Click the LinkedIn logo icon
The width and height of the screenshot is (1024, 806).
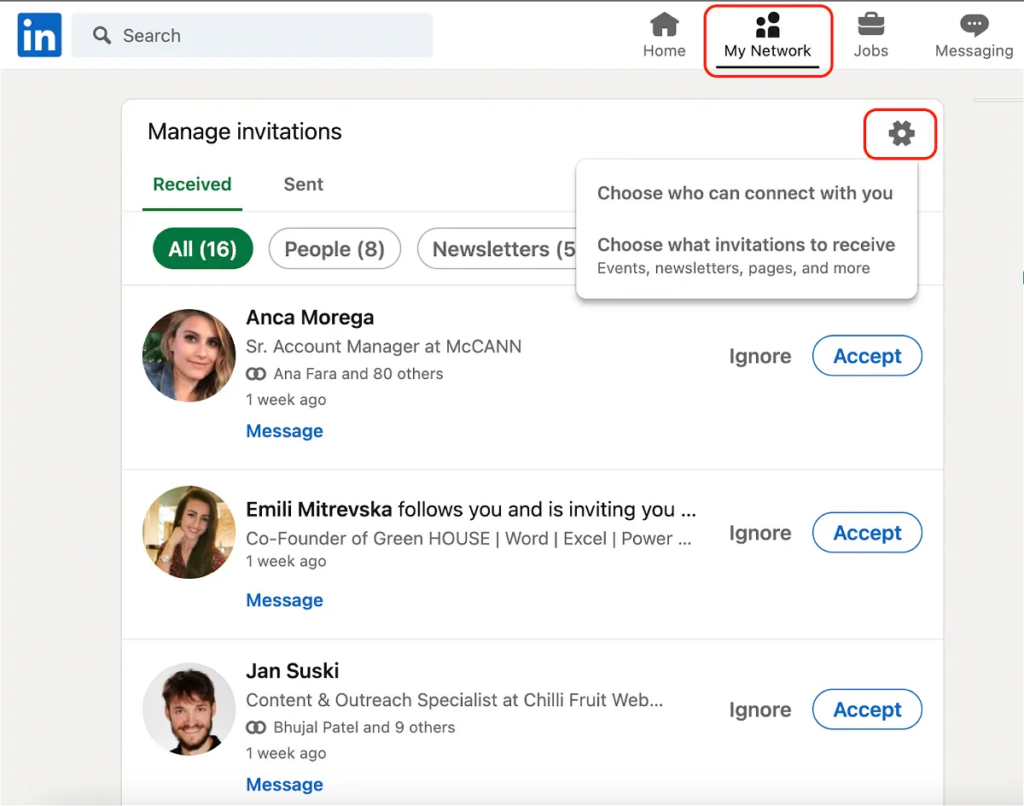click(39, 35)
